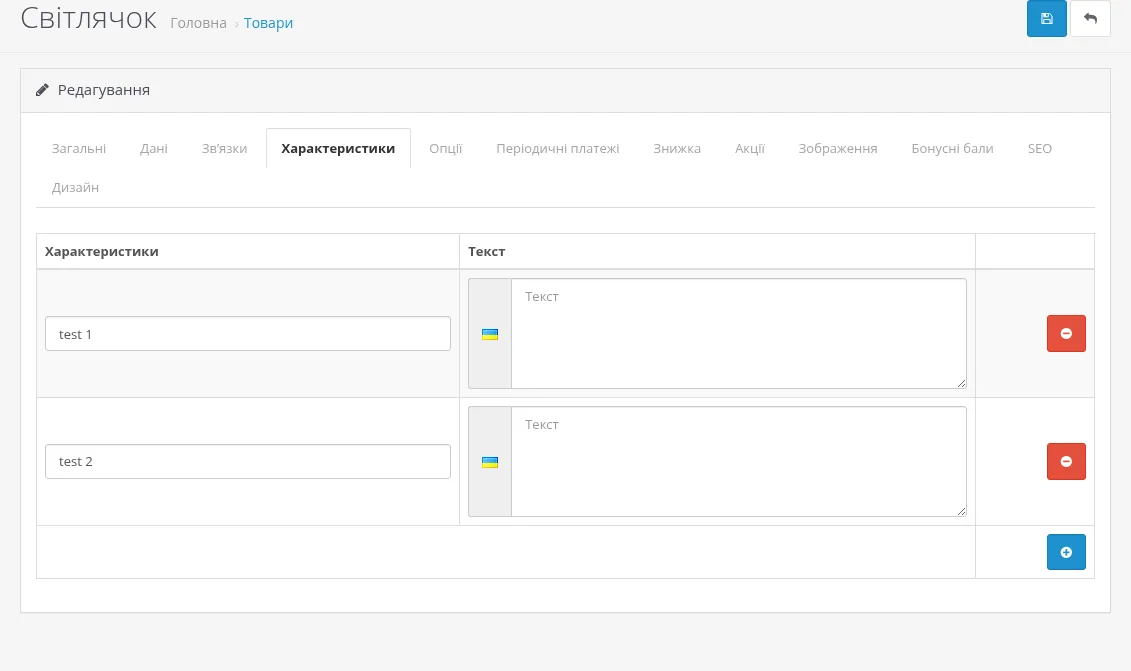Switch to the Дизайн tab

tap(75, 188)
